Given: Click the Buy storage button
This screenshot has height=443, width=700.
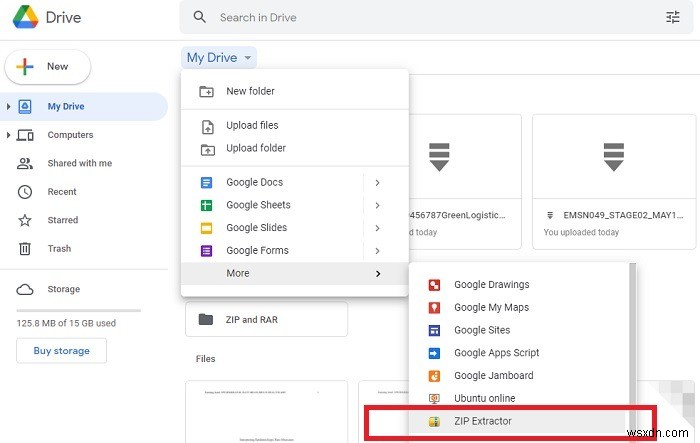Looking at the screenshot, I should (62, 351).
